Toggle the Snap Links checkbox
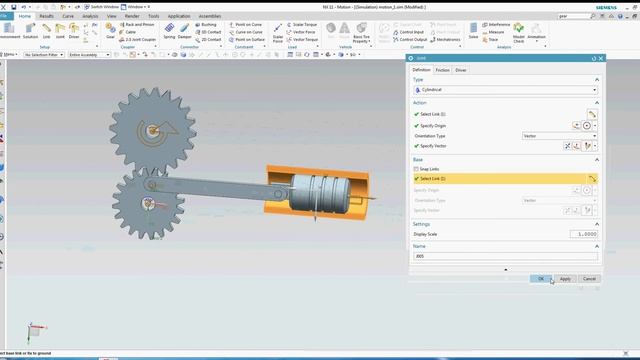The width and height of the screenshot is (640, 360). 416,169
